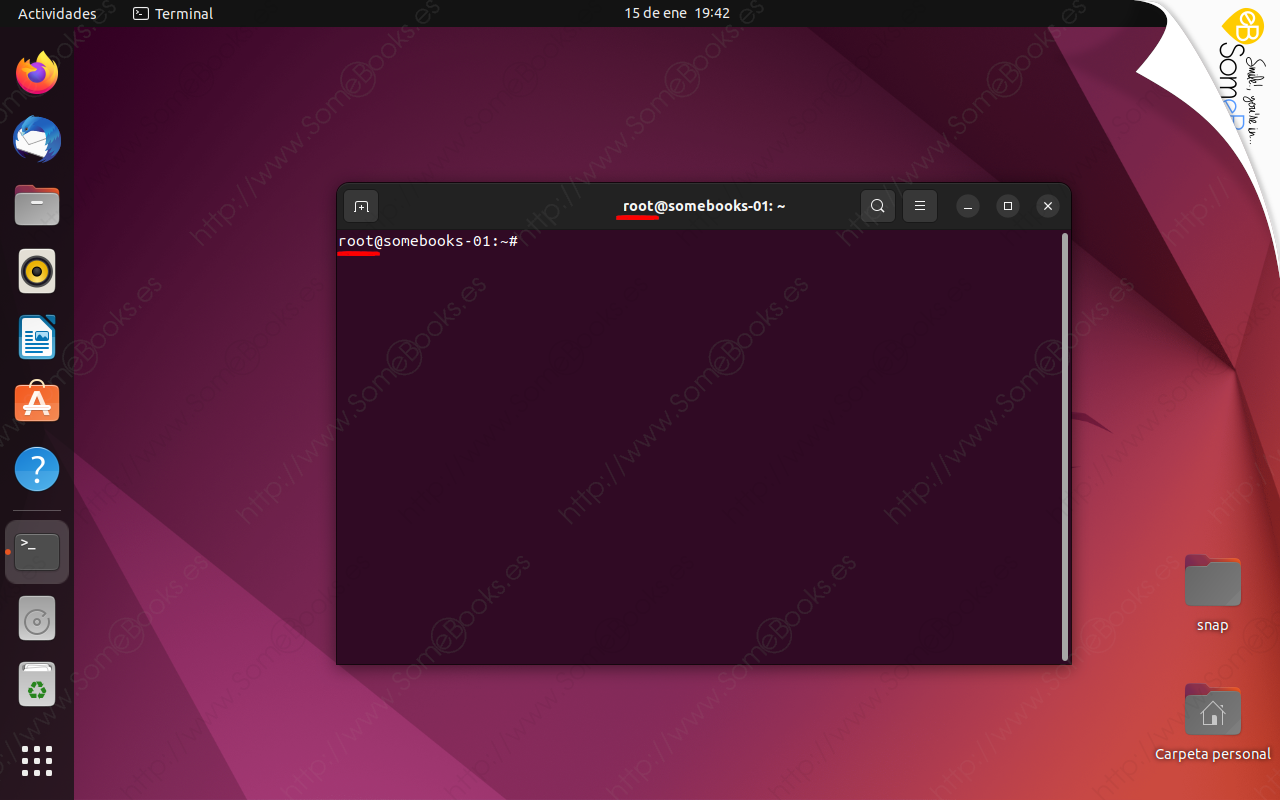
Task: Open the Files application icon
Action: click(36, 205)
